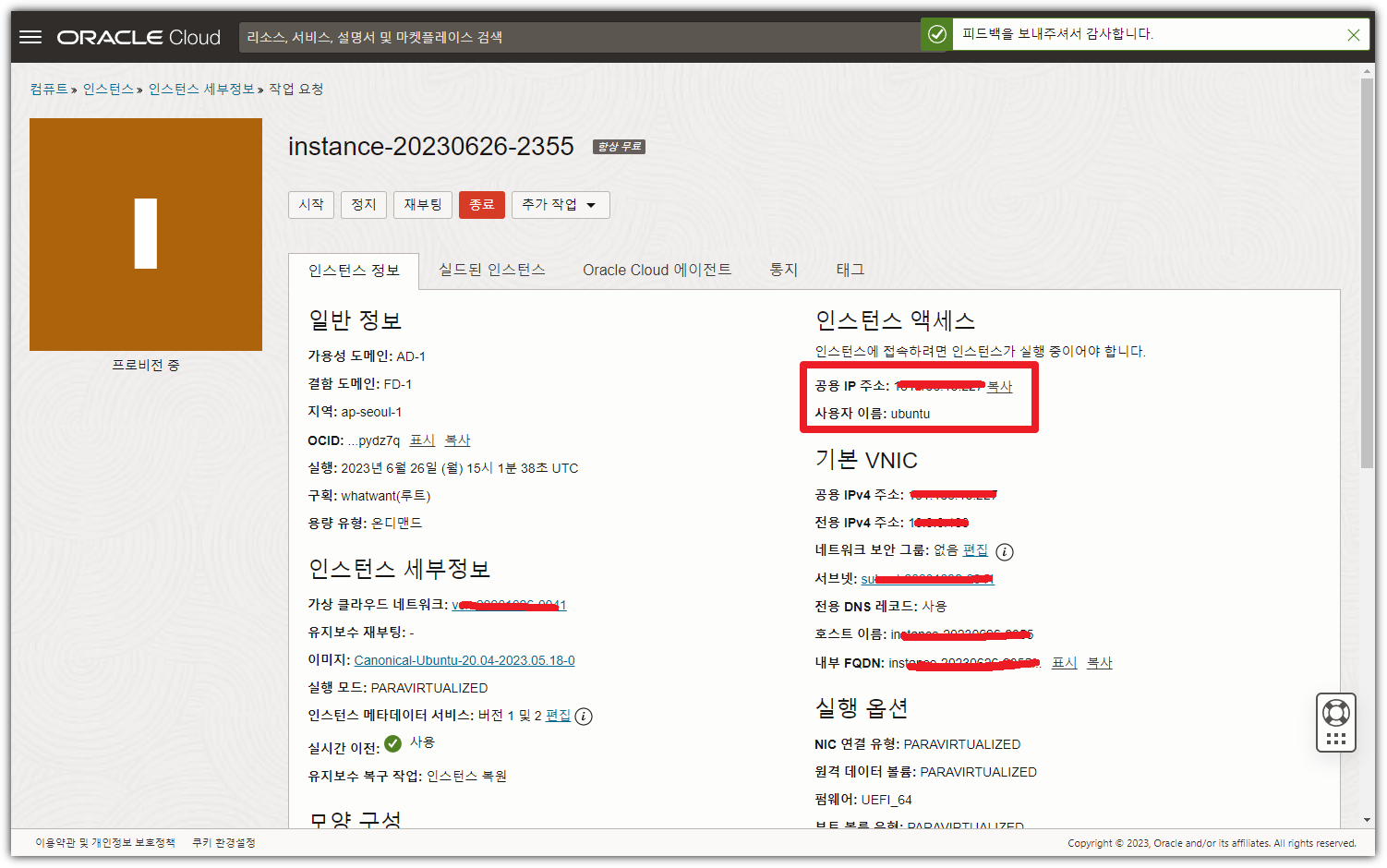Open the 통지 tab
1387x868 pixels.
tap(783, 270)
